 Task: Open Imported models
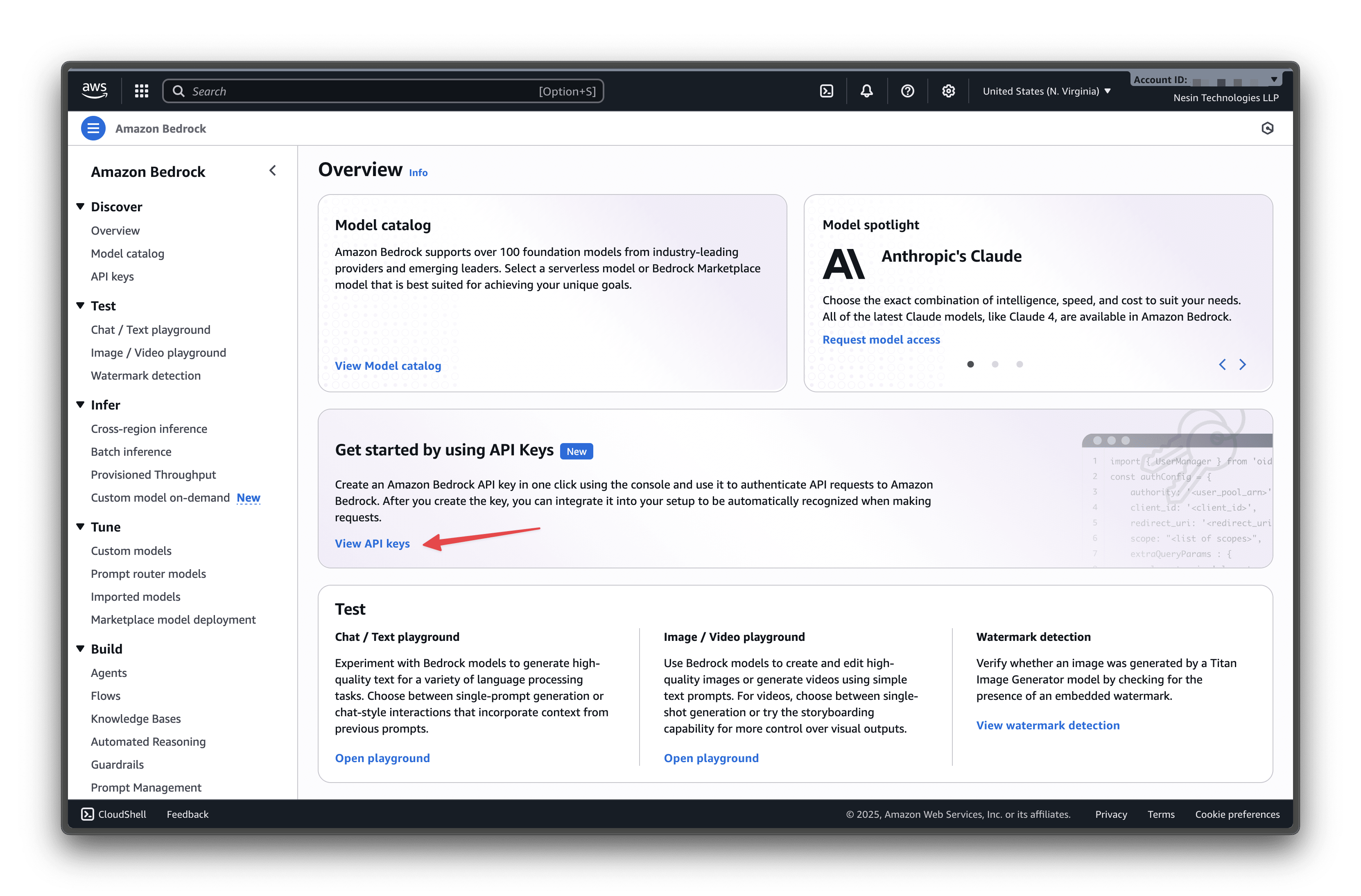click(136, 596)
